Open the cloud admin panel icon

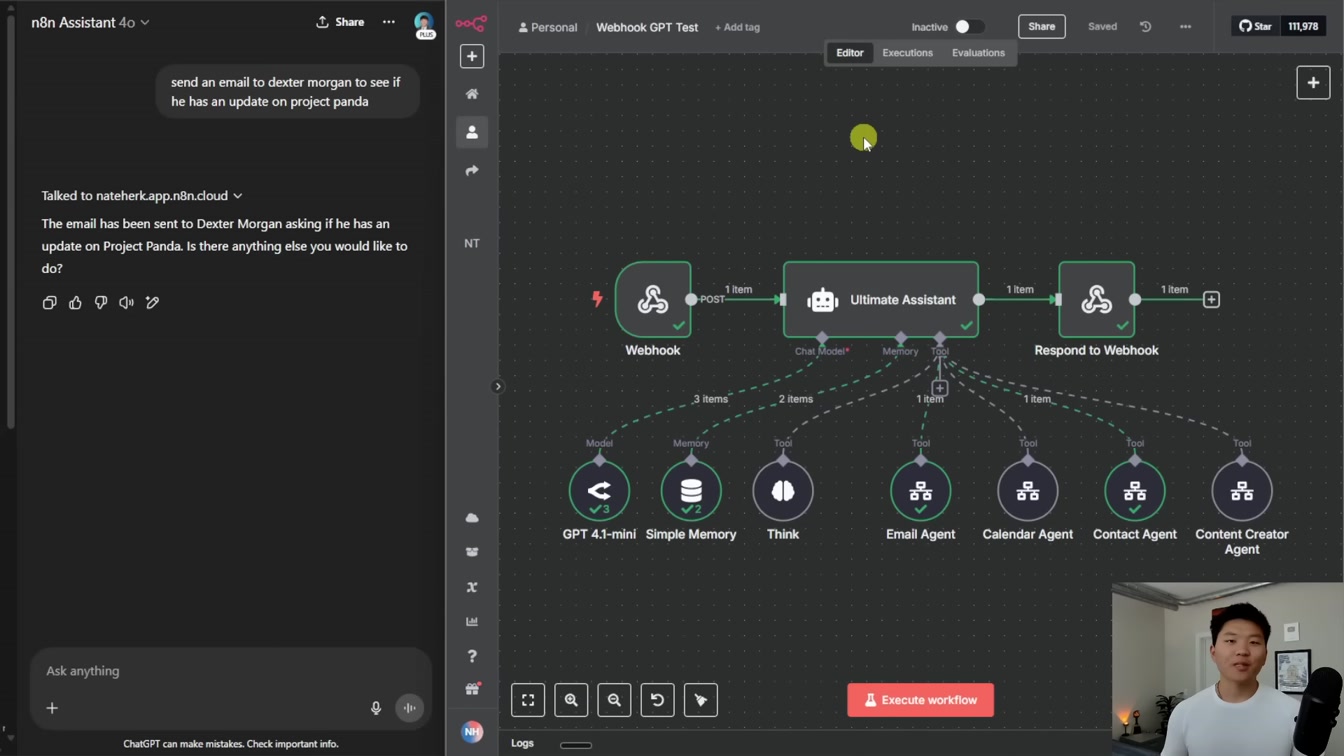472,518
